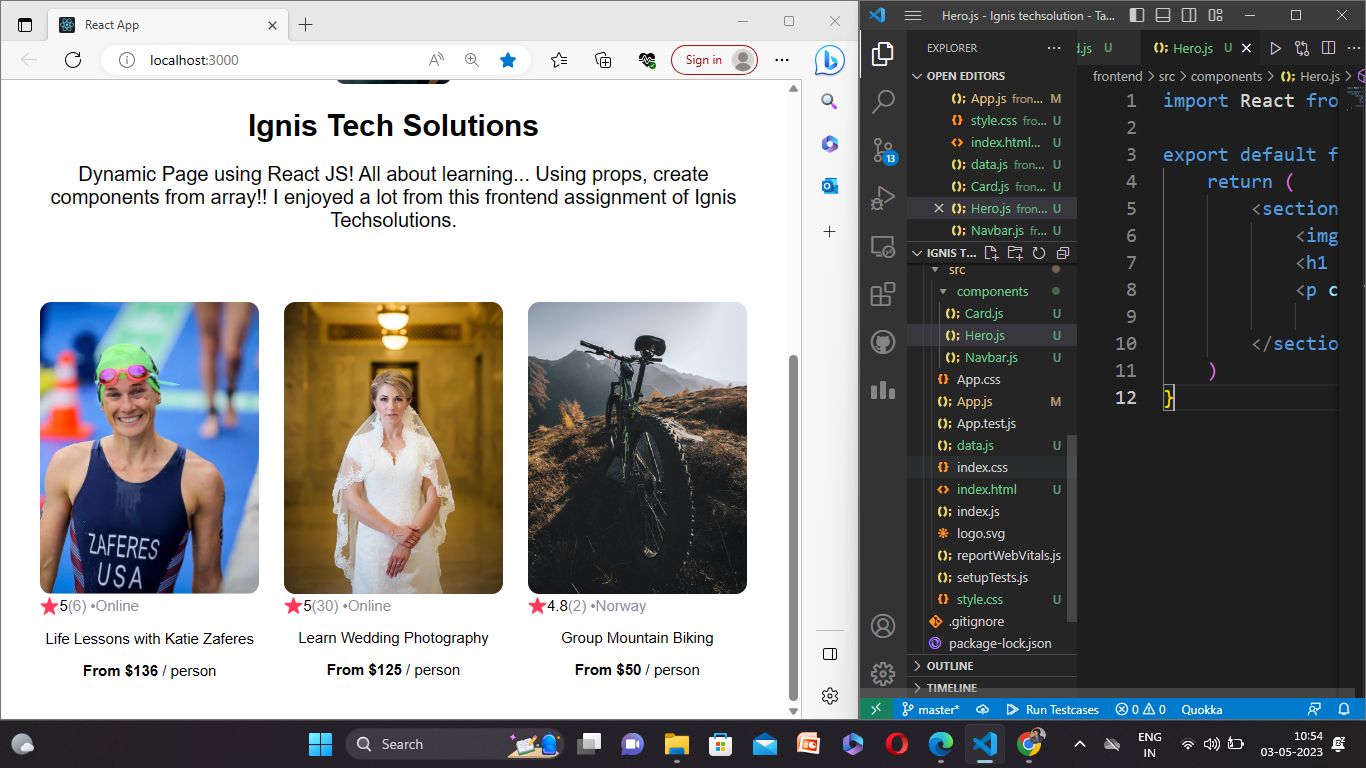
Task: Expand the OUTLINE section
Action: (942, 665)
